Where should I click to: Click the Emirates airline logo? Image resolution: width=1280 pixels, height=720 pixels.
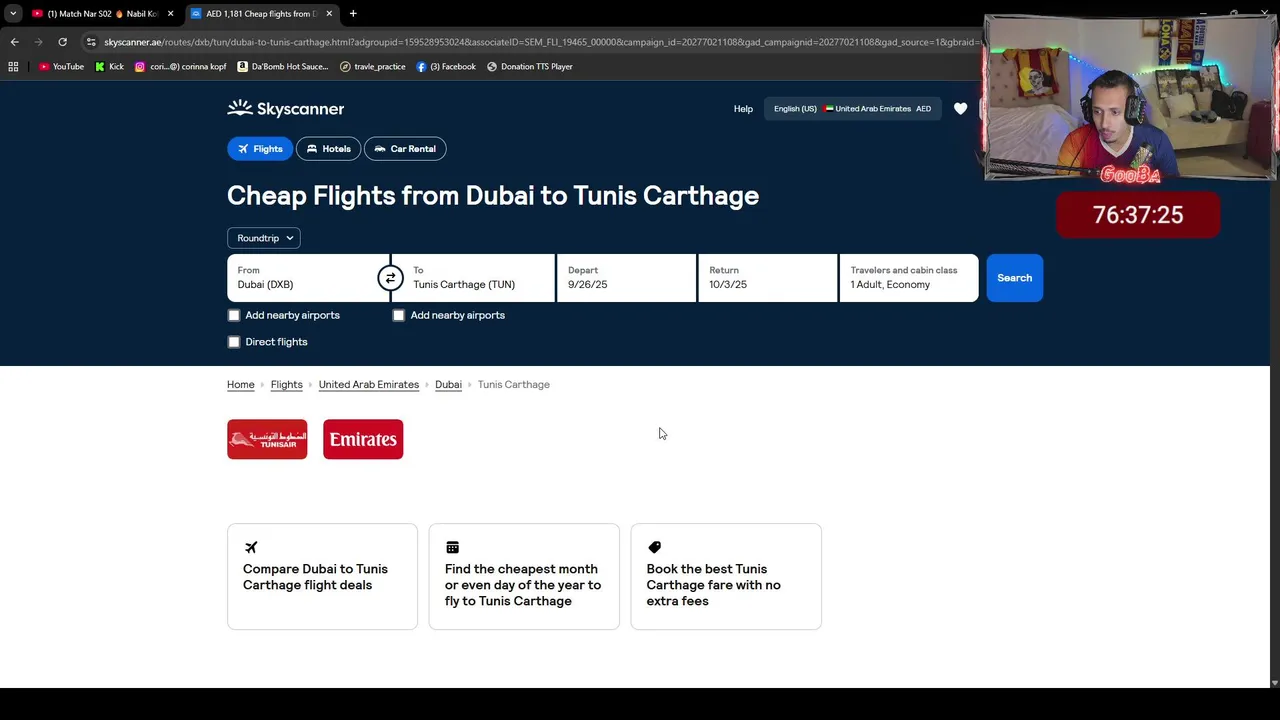tap(363, 439)
